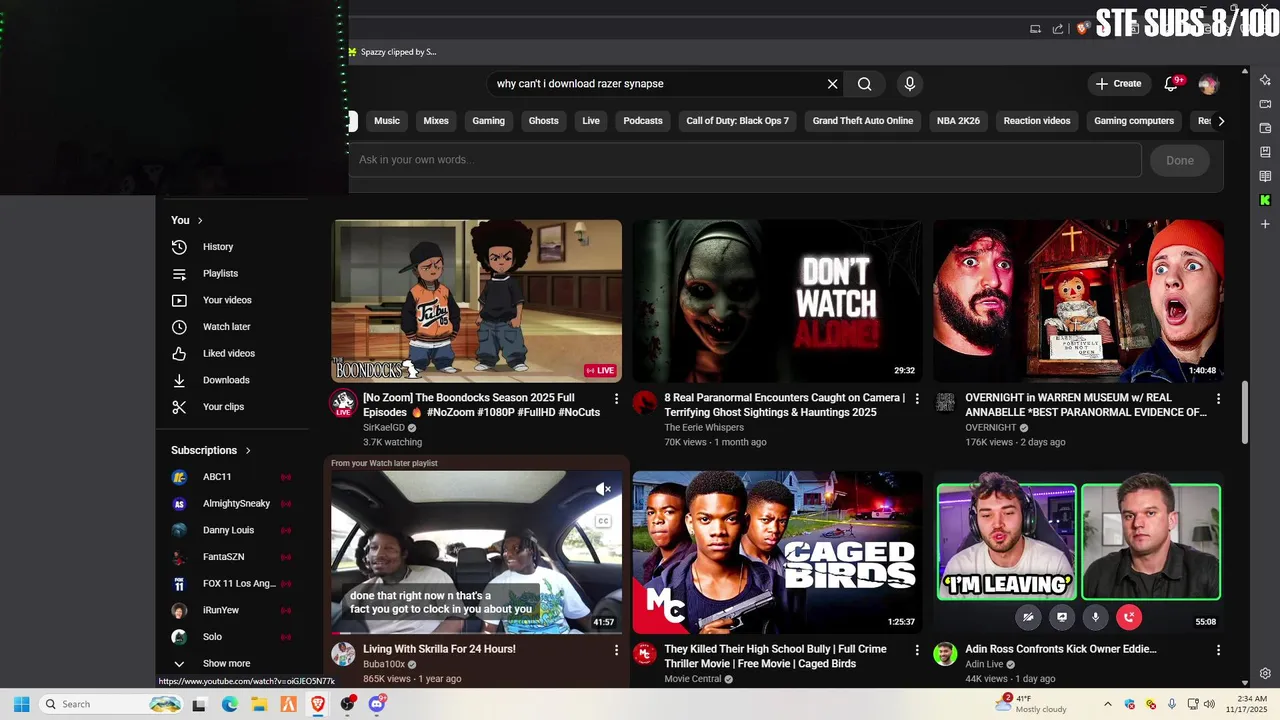Open the Brave sidebar settings gear

(x=1265, y=674)
